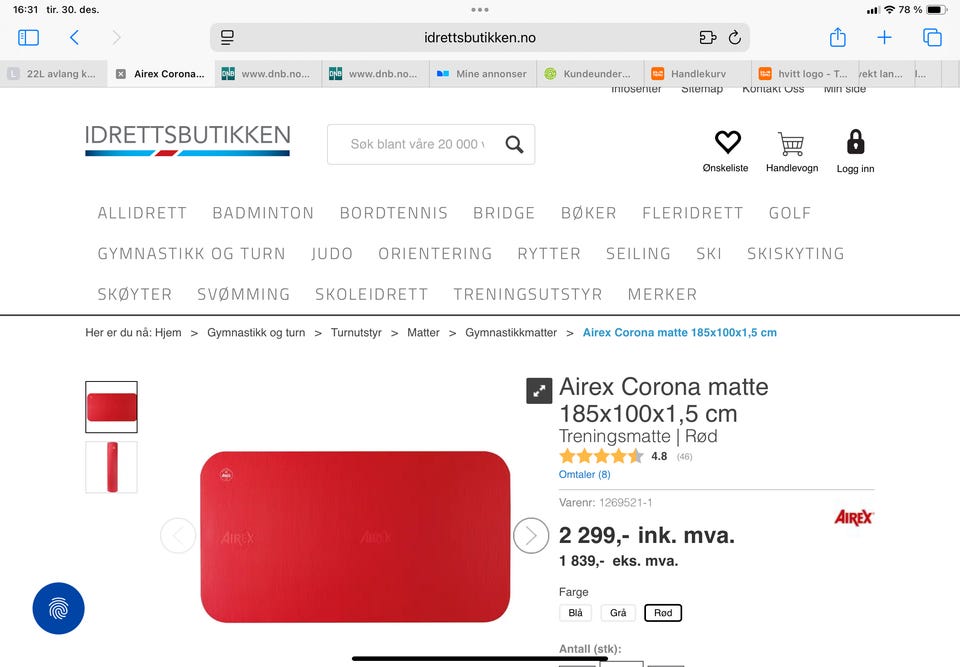Open the TRENINGSUTSTYR category menu
Screen dimensions: 960x667
point(527,295)
